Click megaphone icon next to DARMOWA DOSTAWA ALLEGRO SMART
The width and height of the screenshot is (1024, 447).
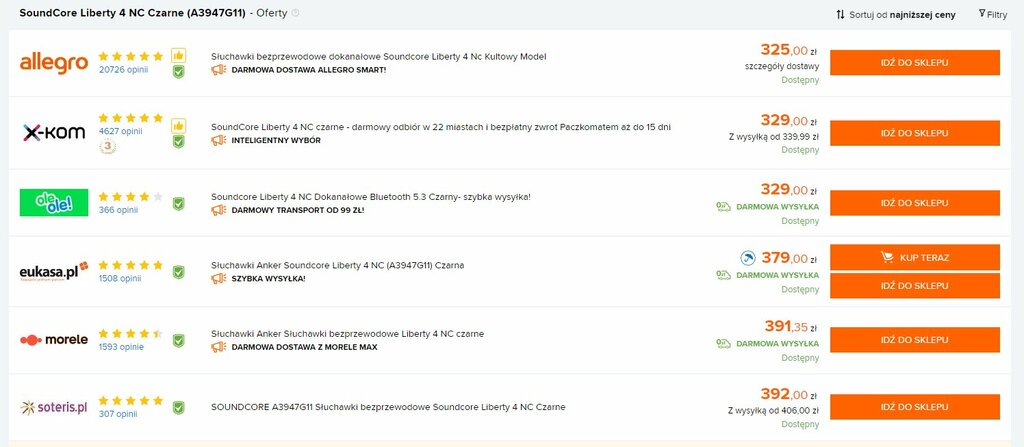(x=218, y=70)
